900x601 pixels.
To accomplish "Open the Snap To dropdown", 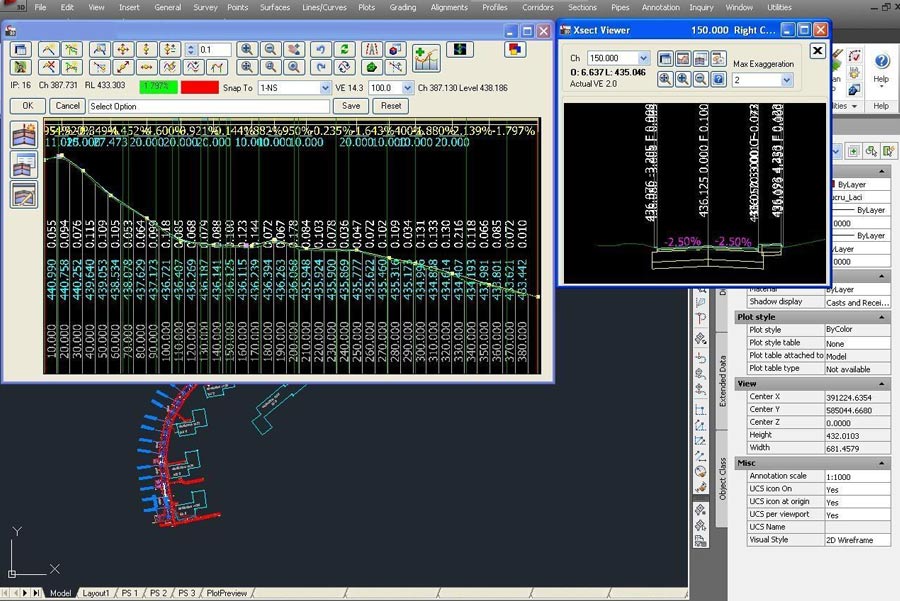I will 324,88.
